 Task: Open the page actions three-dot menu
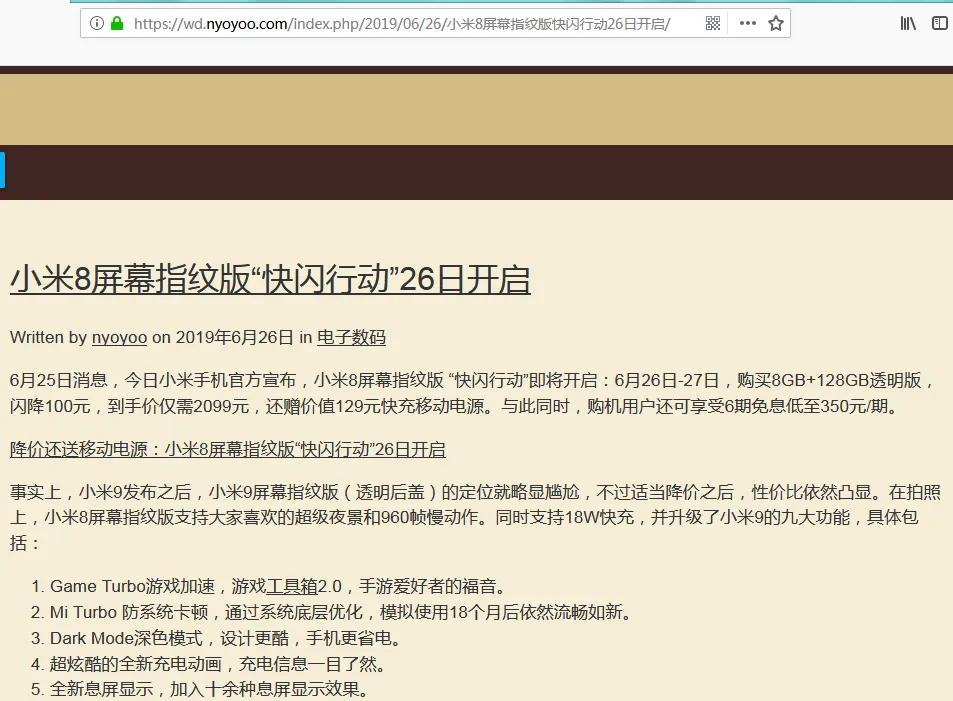coord(748,24)
